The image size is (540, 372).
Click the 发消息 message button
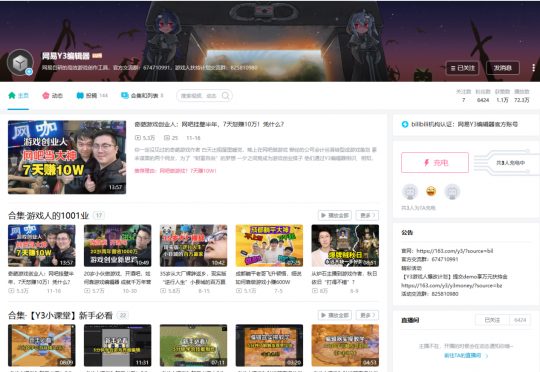point(503,68)
